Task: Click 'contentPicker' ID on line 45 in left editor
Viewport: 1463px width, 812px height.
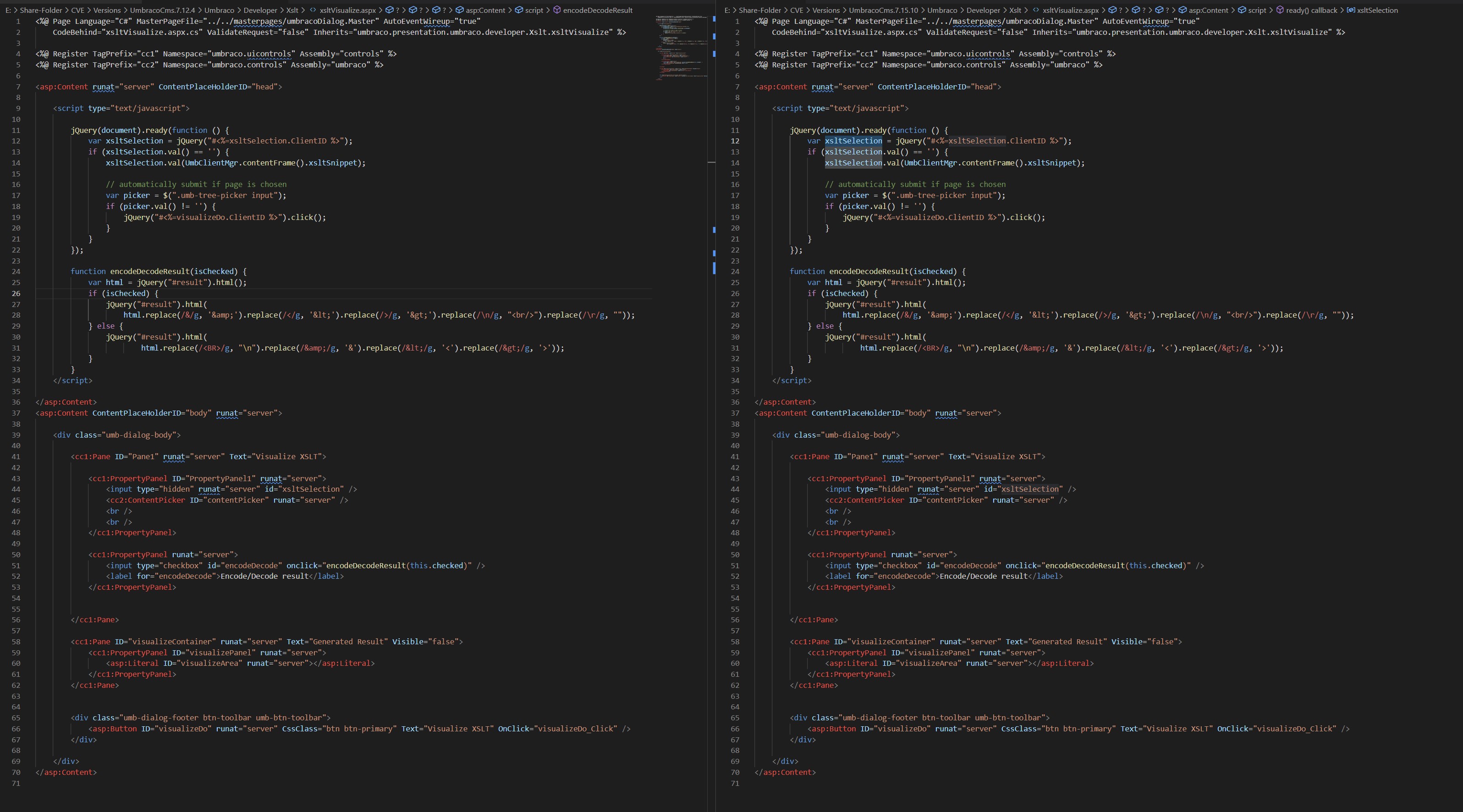Action: (x=236, y=500)
